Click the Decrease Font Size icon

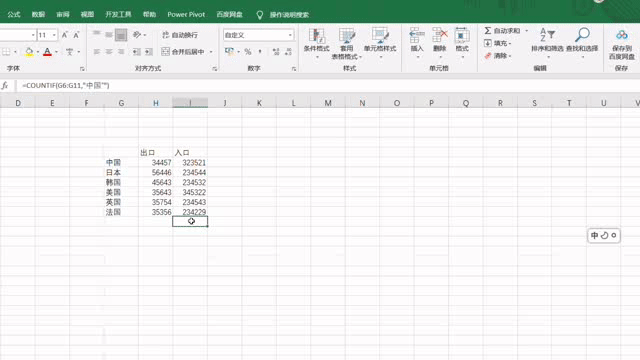(76, 35)
